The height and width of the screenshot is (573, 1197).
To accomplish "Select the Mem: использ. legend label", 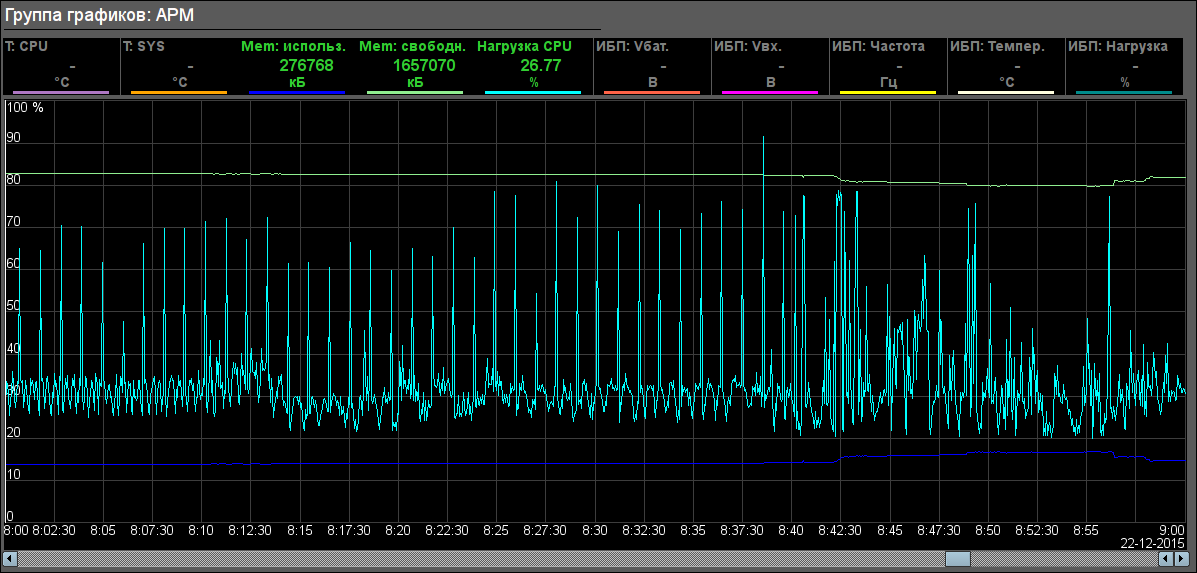I will pyautogui.click(x=294, y=47).
